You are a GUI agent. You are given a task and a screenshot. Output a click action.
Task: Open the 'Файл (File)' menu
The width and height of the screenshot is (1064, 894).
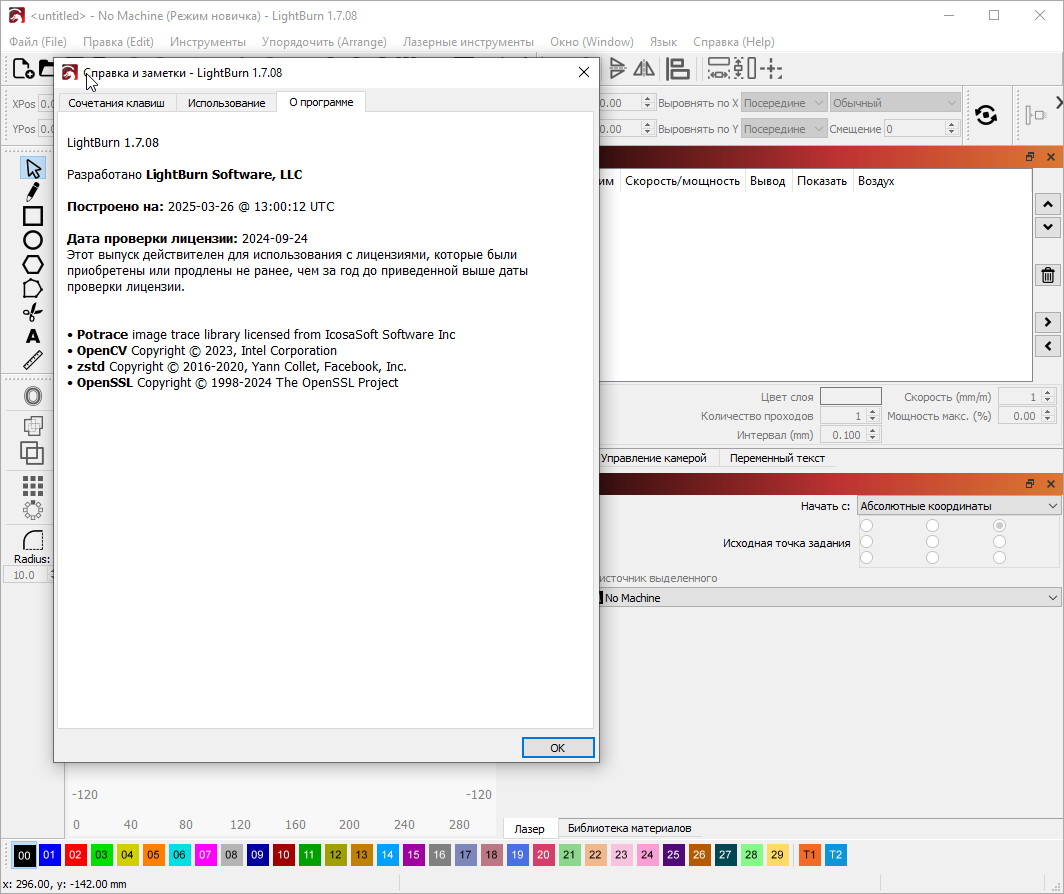tap(38, 42)
